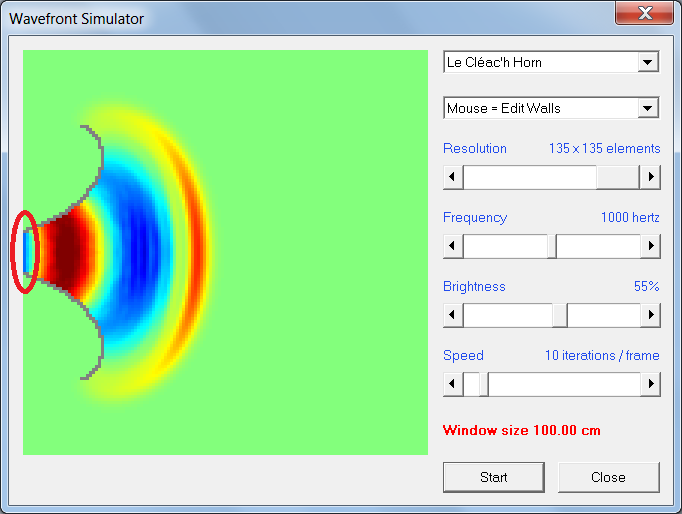
Task: Click the 1000 hertz value
Action: pos(630,217)
